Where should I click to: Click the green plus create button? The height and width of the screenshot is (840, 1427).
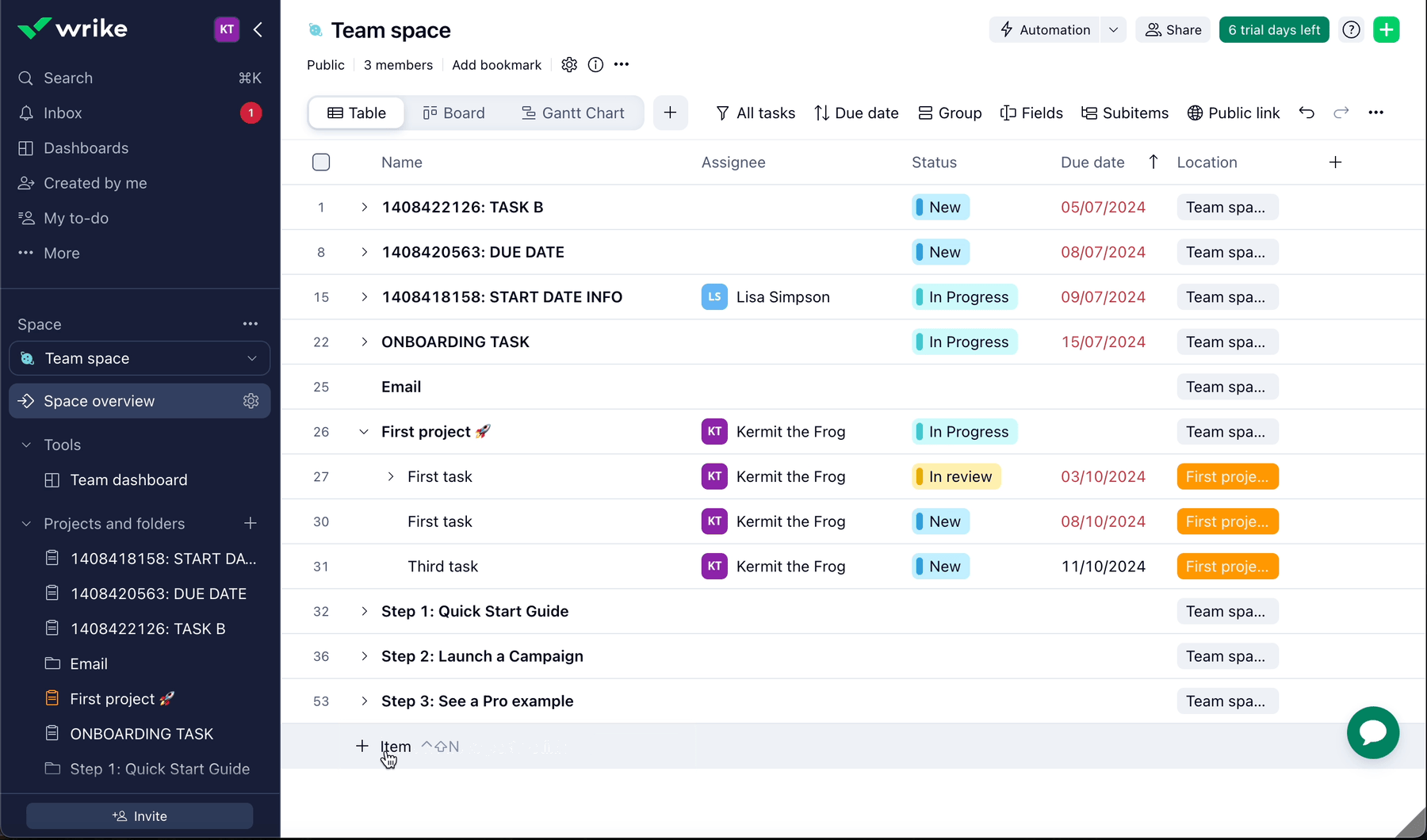click(x=1386, y=30)
